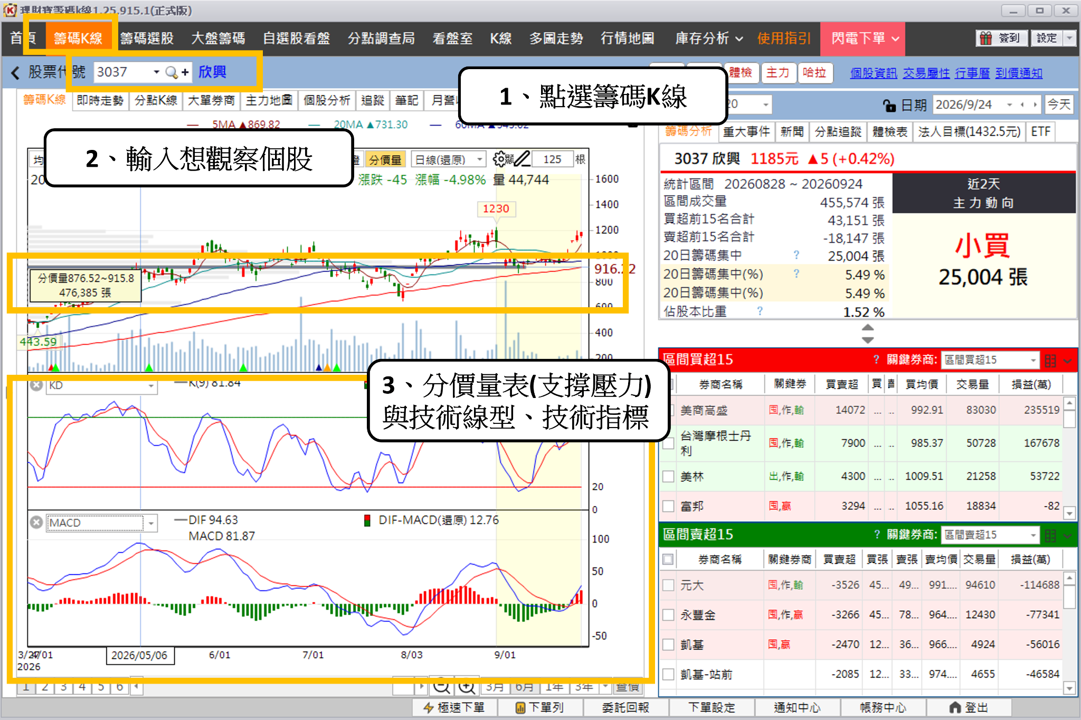Open chart settings gear icon

[501, 159]
